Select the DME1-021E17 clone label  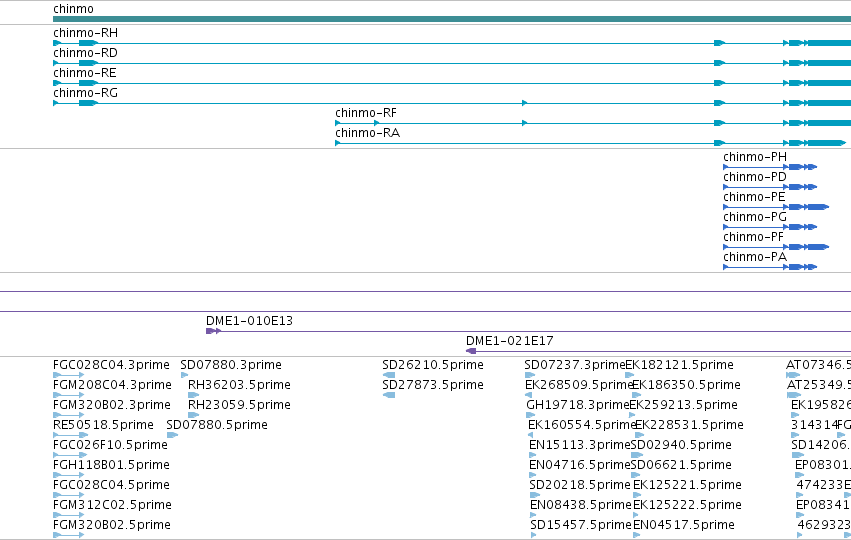tap(510, 341)
